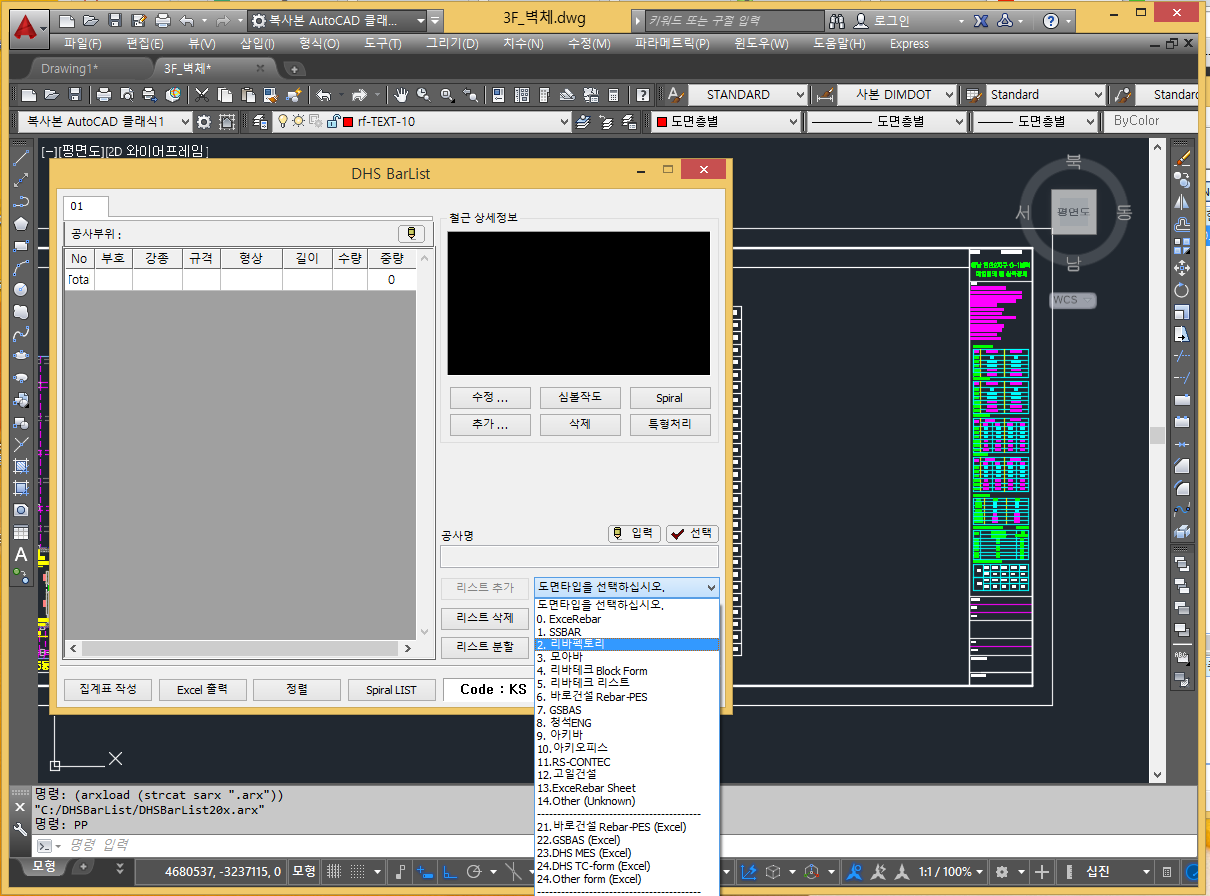Click the 특형처리 button
1210x896 pixels.
pyautogui.click(x=670, y=425)
